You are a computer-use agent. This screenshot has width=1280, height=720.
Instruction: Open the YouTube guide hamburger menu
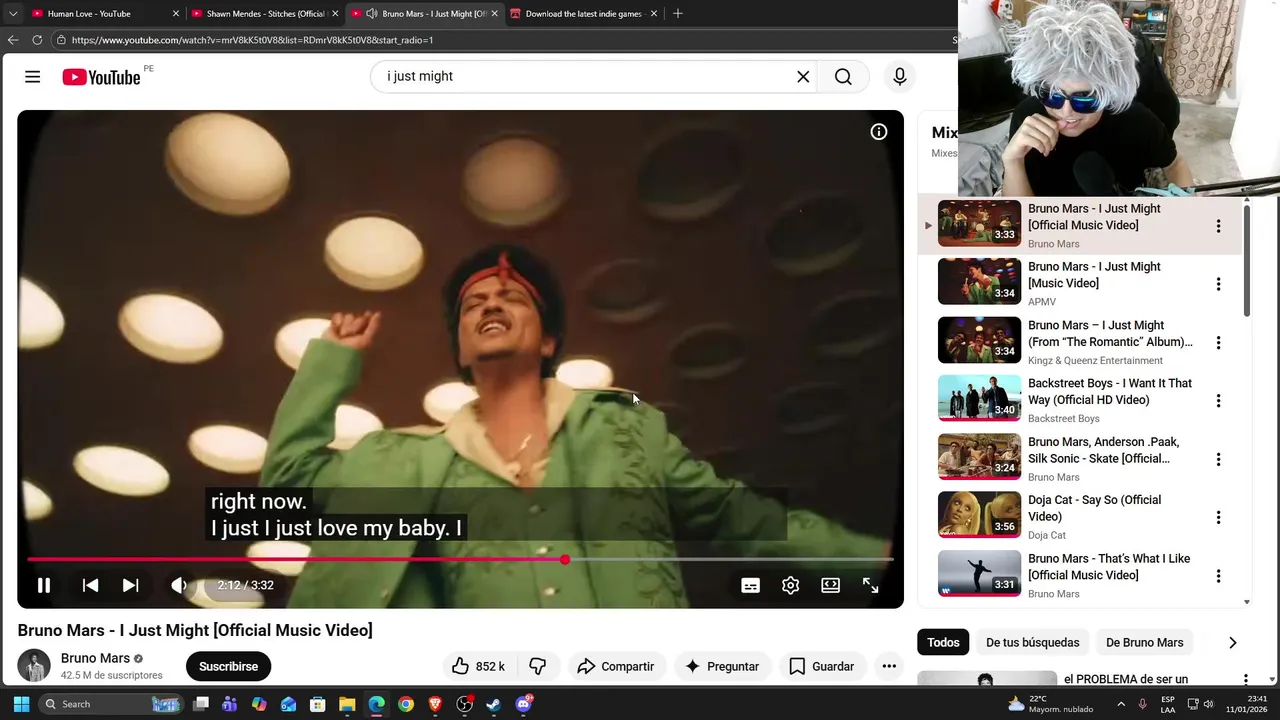click(33, 77)
